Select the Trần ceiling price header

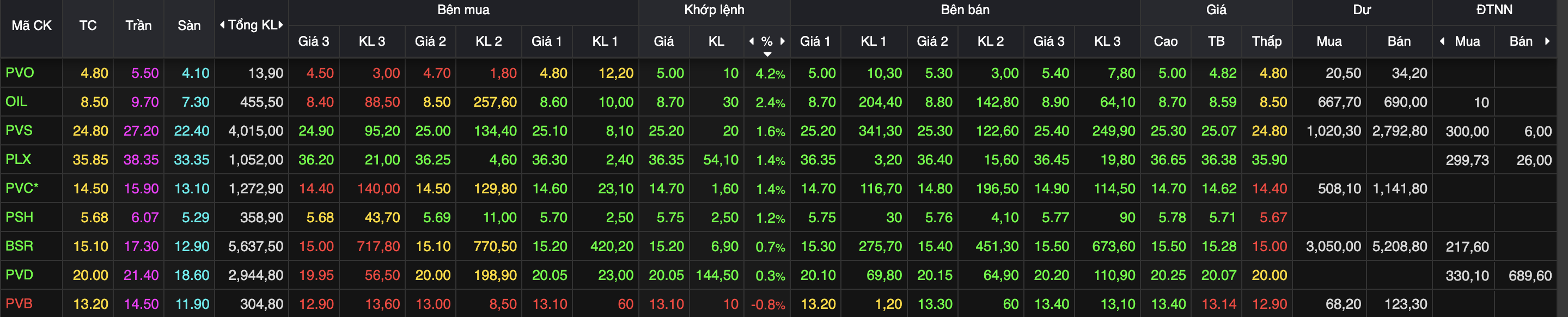point(138,25)
